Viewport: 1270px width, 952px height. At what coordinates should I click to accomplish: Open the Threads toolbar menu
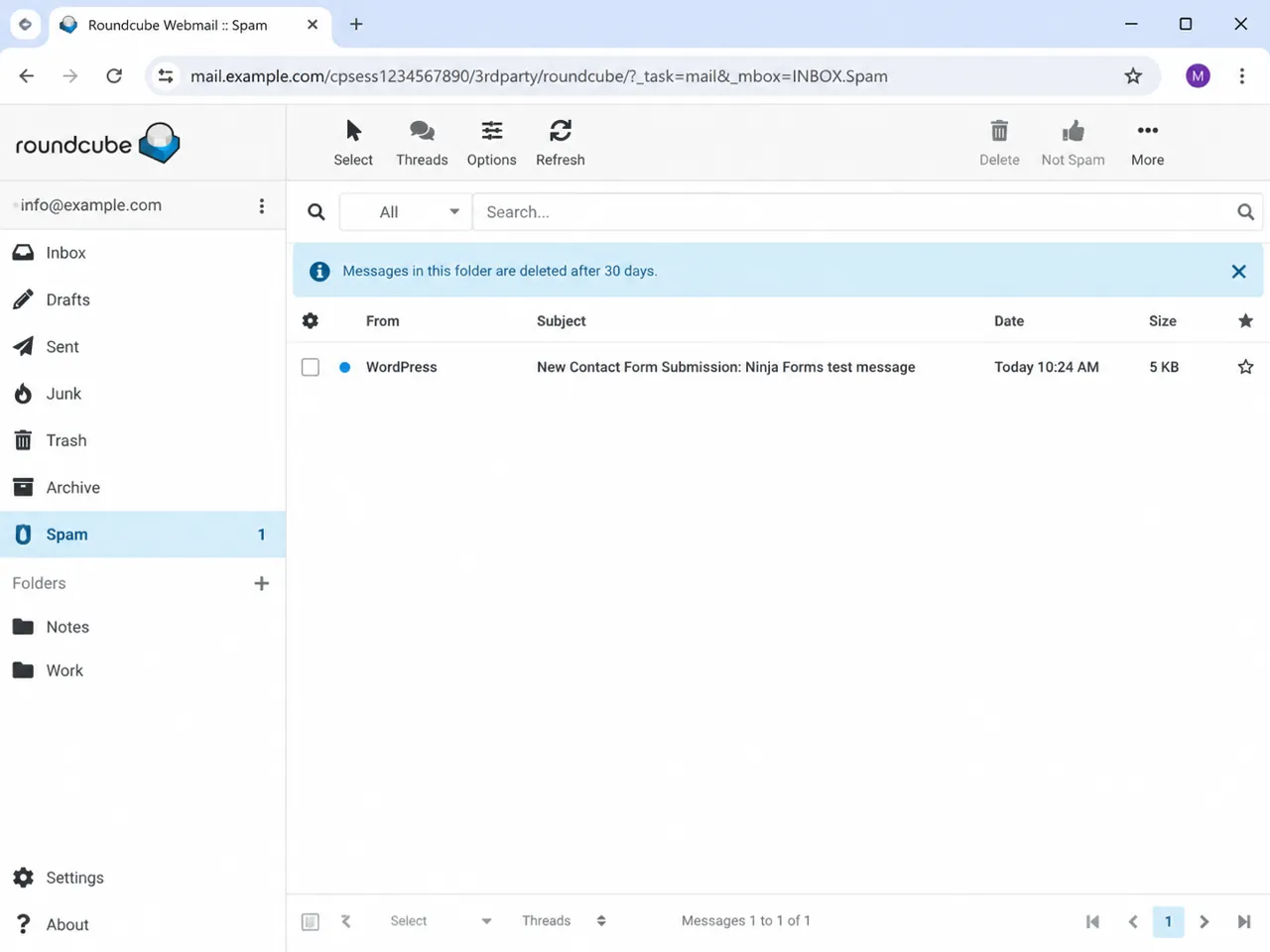click(422, 143)
